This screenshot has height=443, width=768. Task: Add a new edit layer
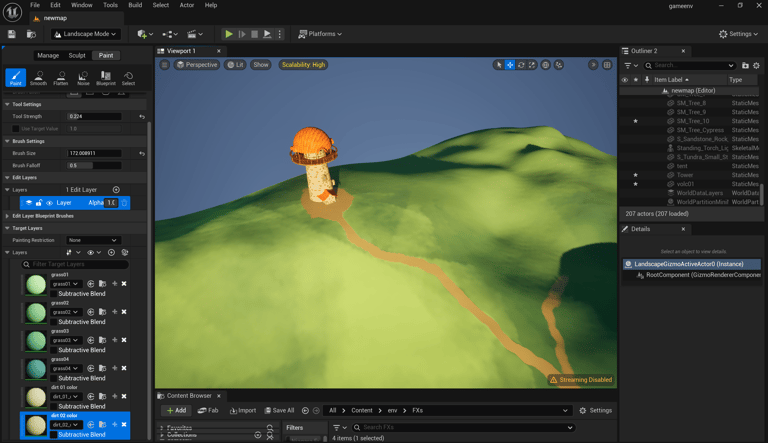(116, 190)
